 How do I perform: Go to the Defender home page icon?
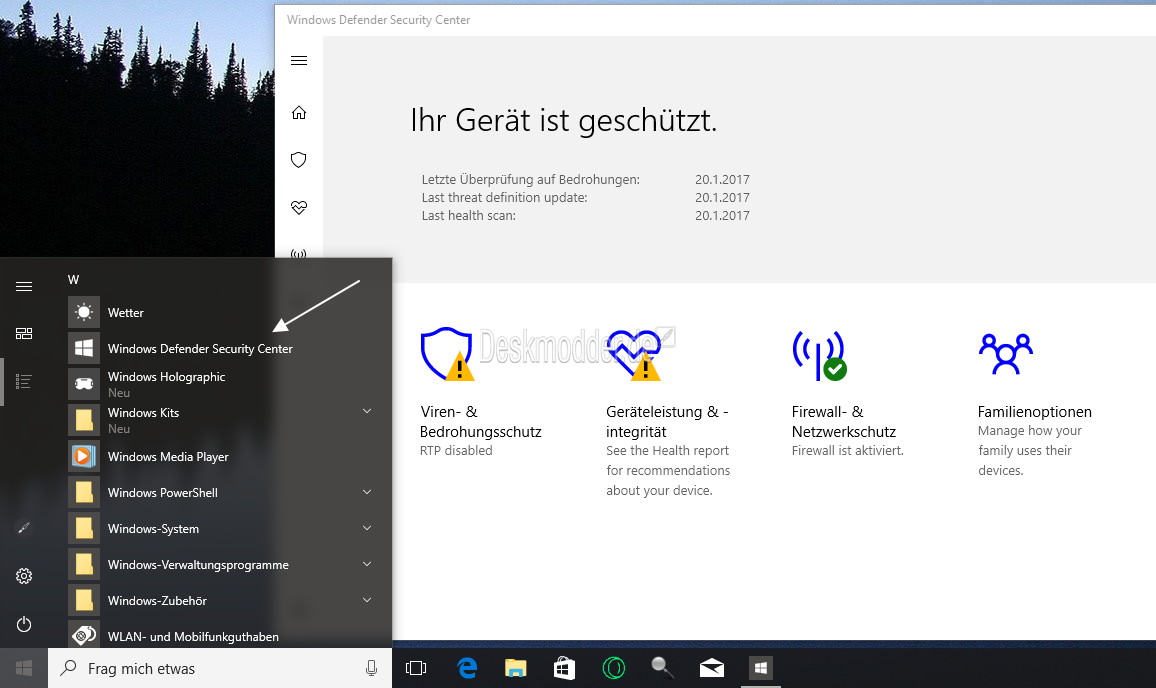(x=299, y=113)
